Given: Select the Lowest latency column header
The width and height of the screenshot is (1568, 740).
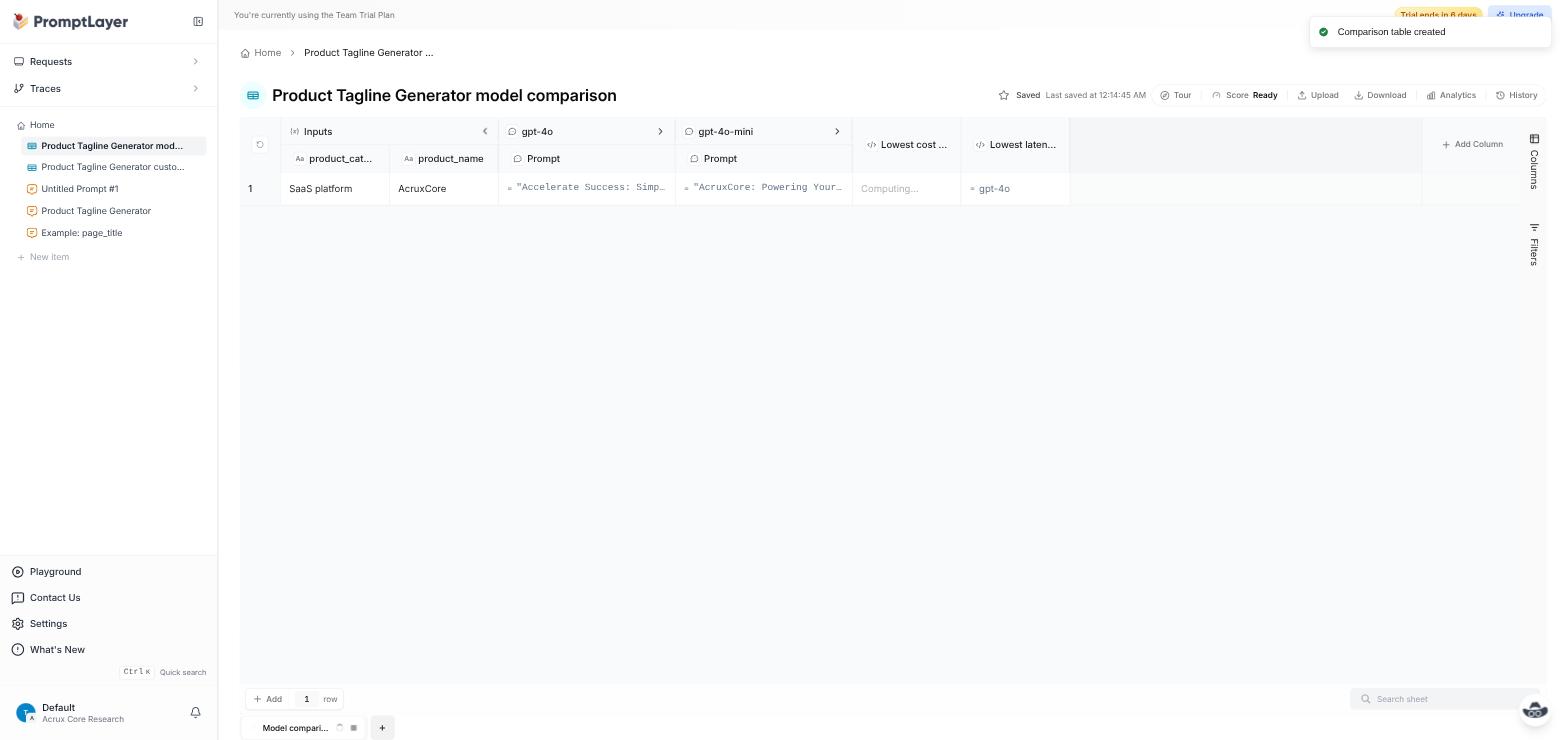Looking at the screenshot, I should point(1015,145).
